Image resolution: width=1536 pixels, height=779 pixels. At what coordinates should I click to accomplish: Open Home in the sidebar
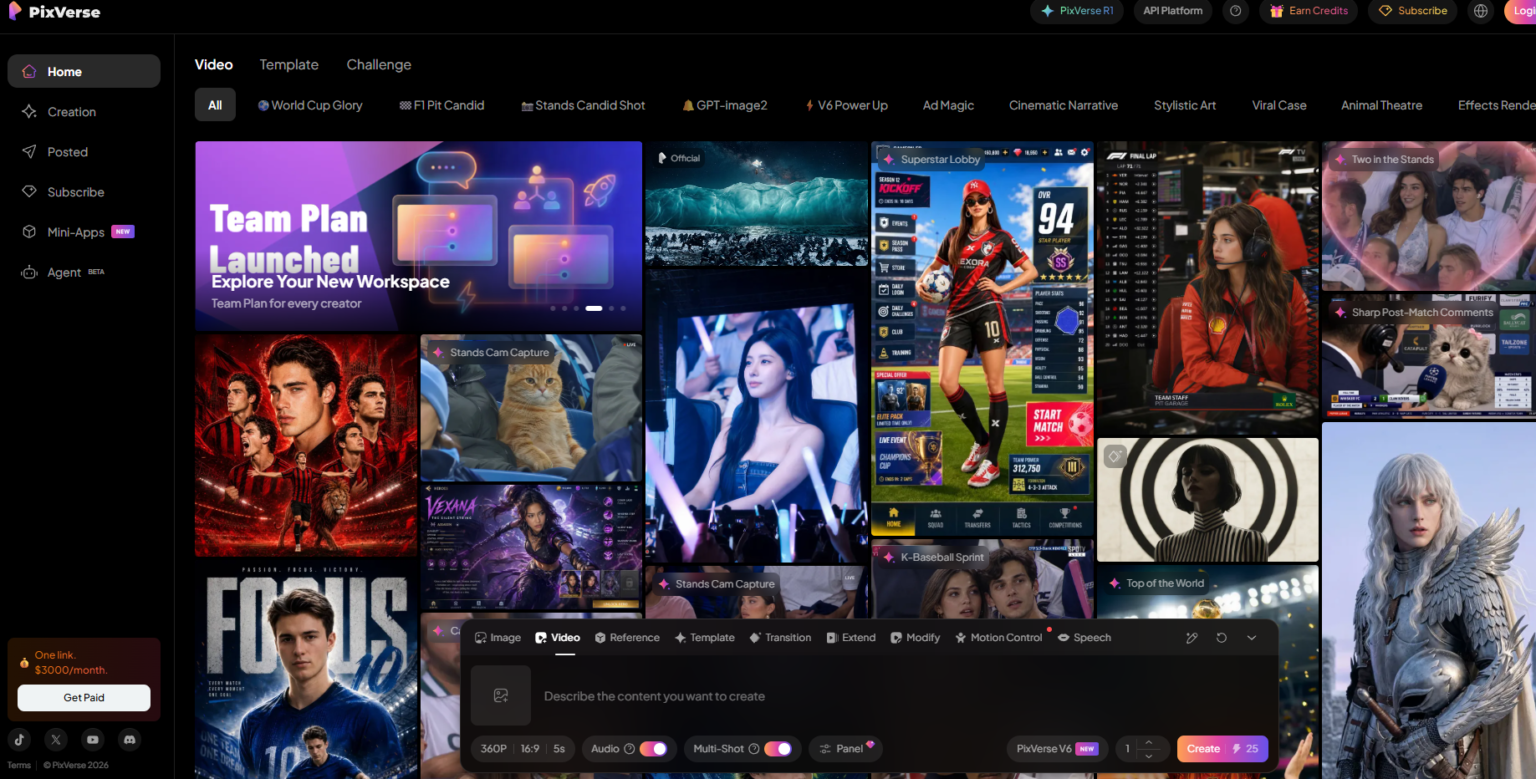point(84,71)
